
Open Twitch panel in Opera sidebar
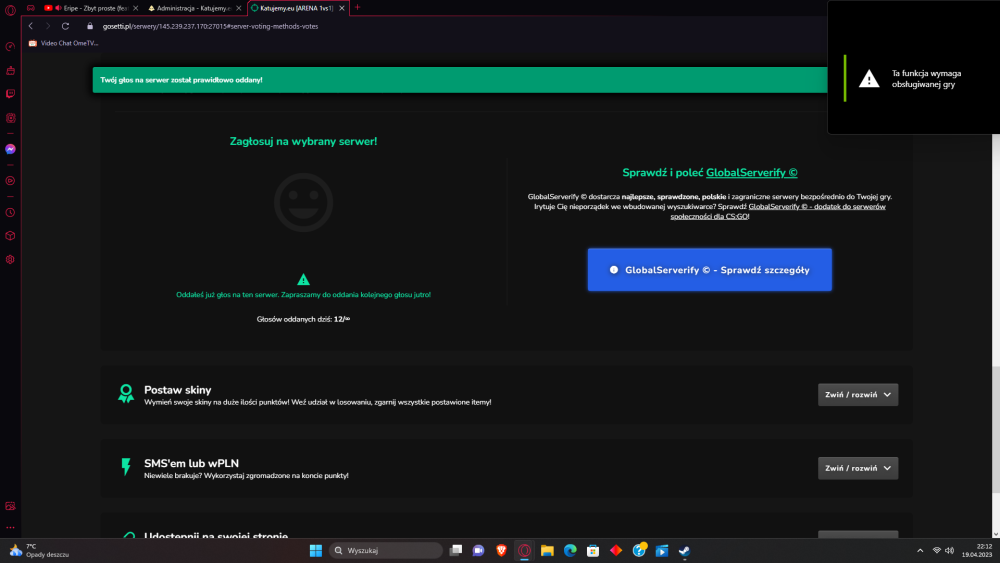coord(10,94)
